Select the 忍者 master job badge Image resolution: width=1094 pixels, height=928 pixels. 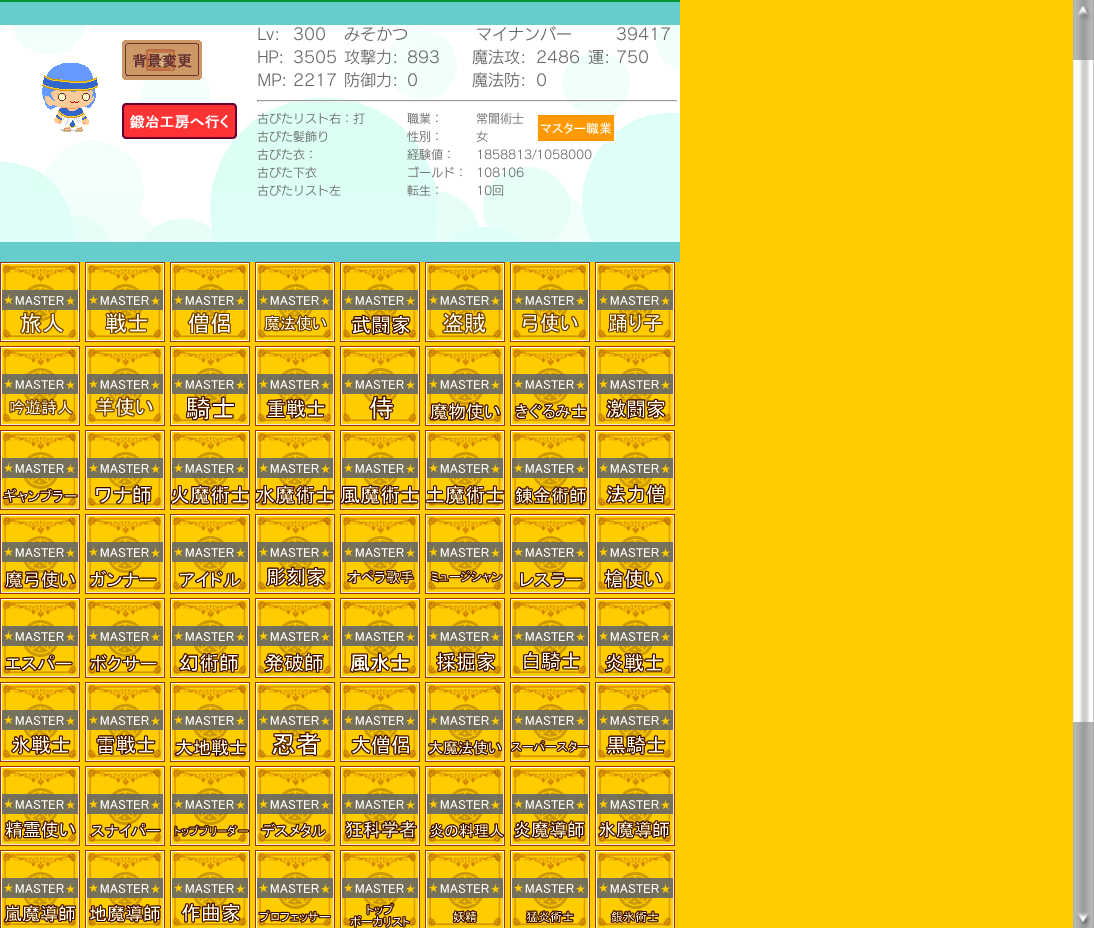click(x=295, y=722)
